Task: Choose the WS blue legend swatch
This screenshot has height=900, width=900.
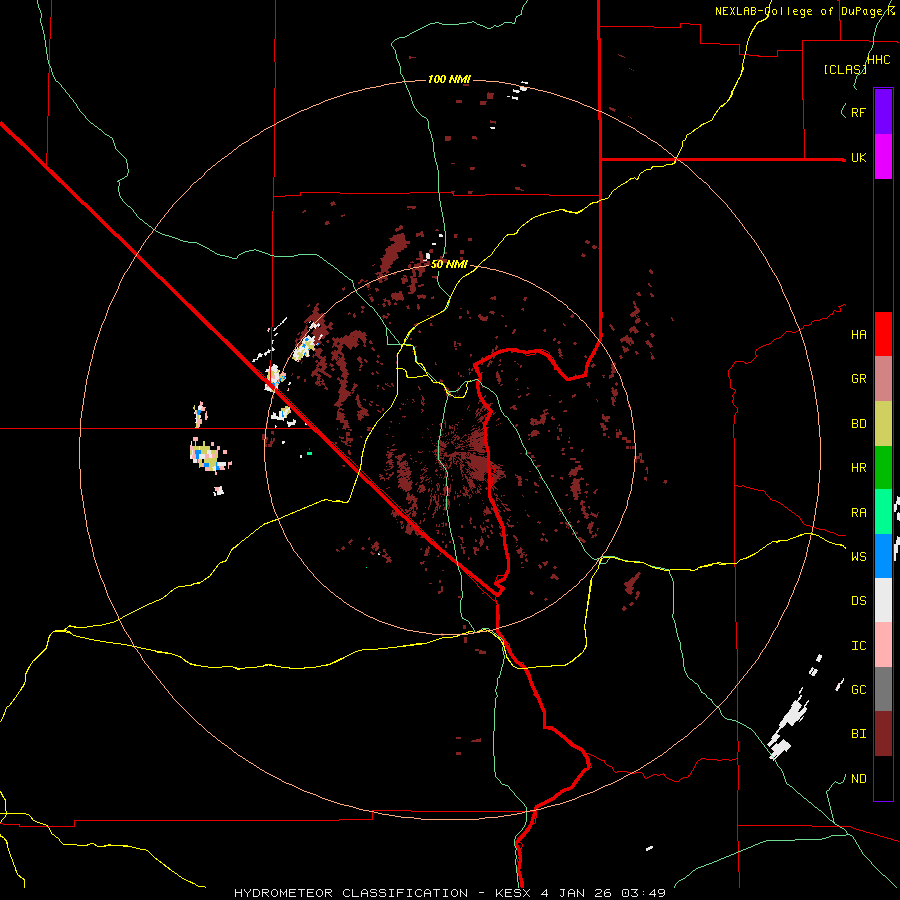Action: click(883, 556)
